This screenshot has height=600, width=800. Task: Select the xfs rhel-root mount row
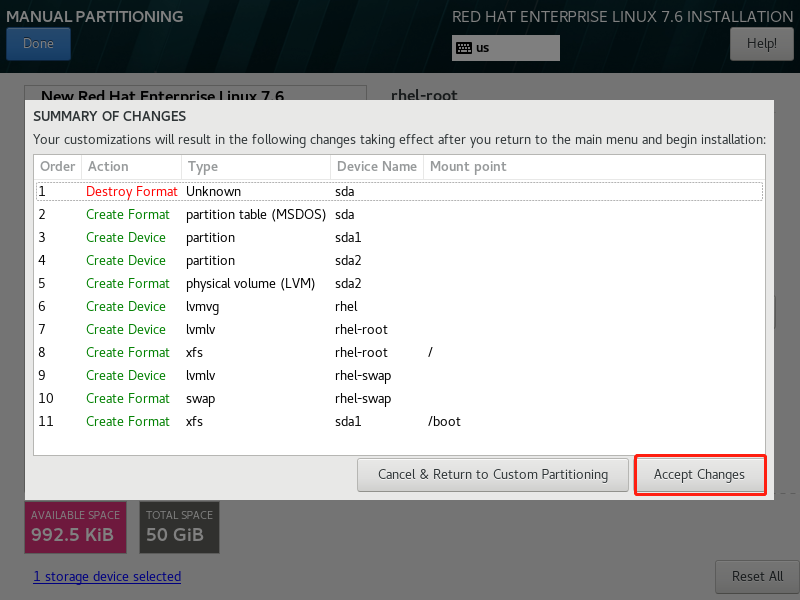point(399,352)
